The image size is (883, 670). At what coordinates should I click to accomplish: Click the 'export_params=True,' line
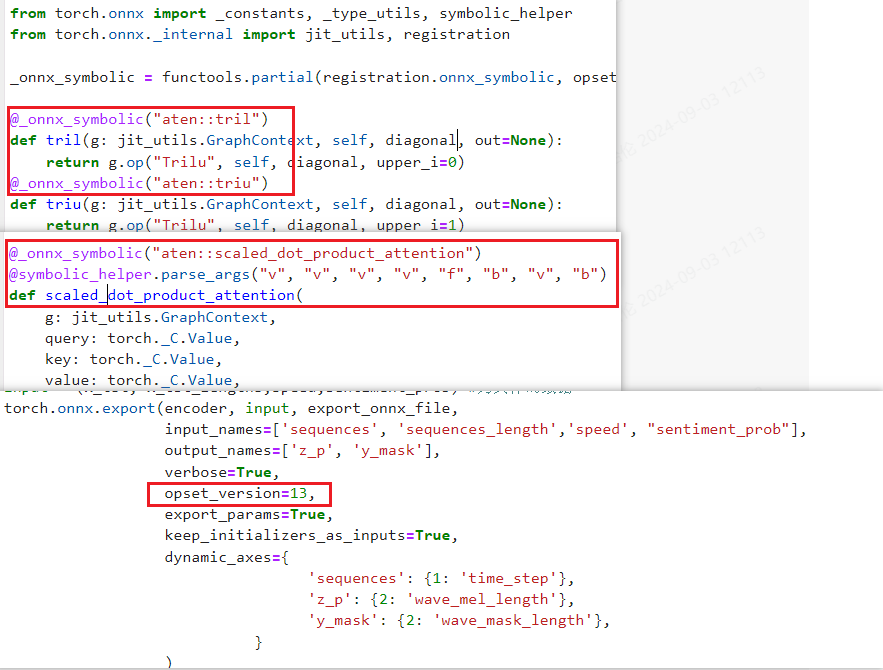click(249, 515)
